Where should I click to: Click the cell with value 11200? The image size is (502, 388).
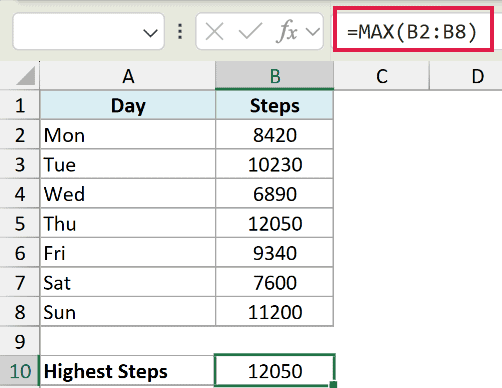click(x=275, y=312)
